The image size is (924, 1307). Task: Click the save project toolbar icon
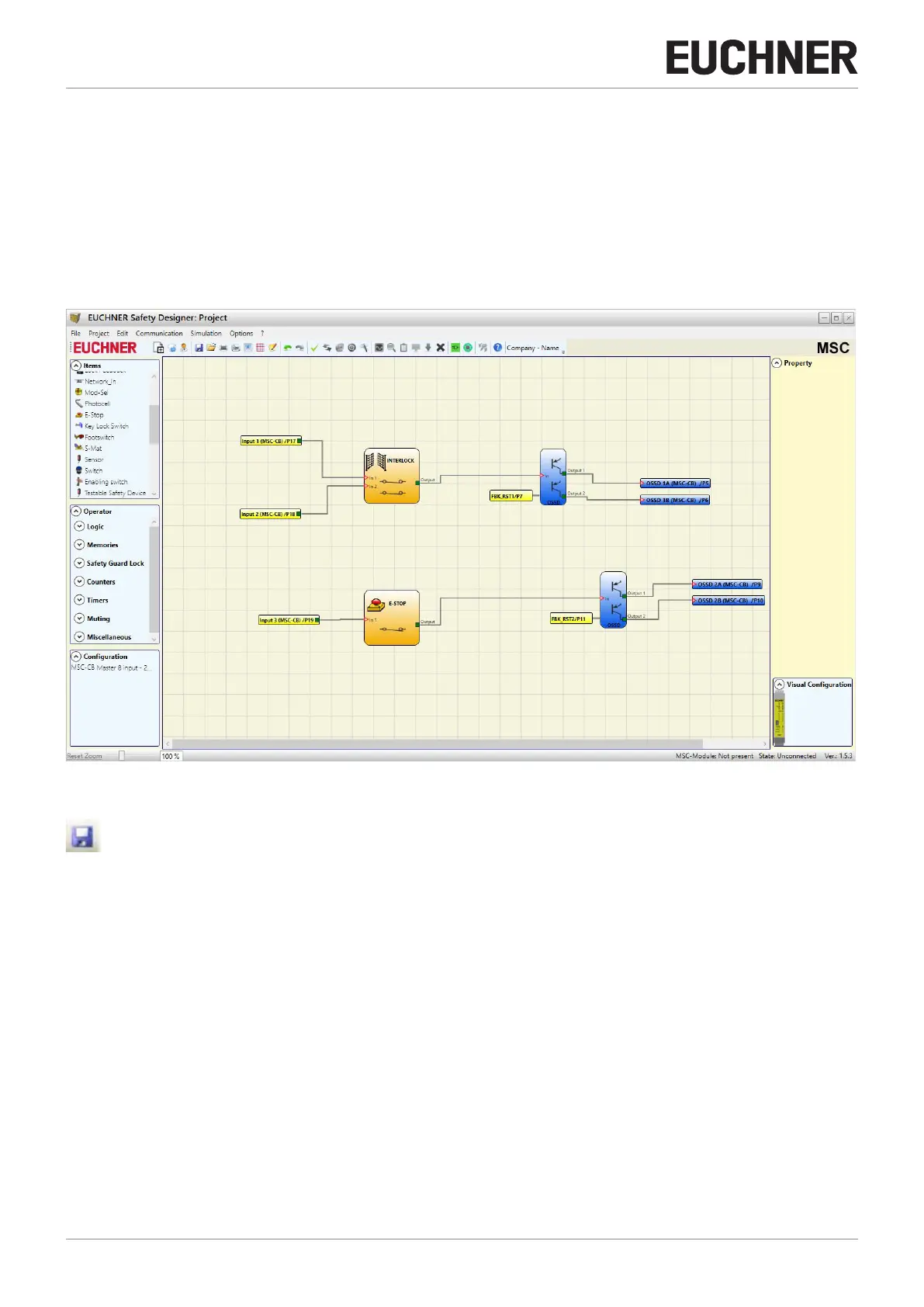point(199,348)
